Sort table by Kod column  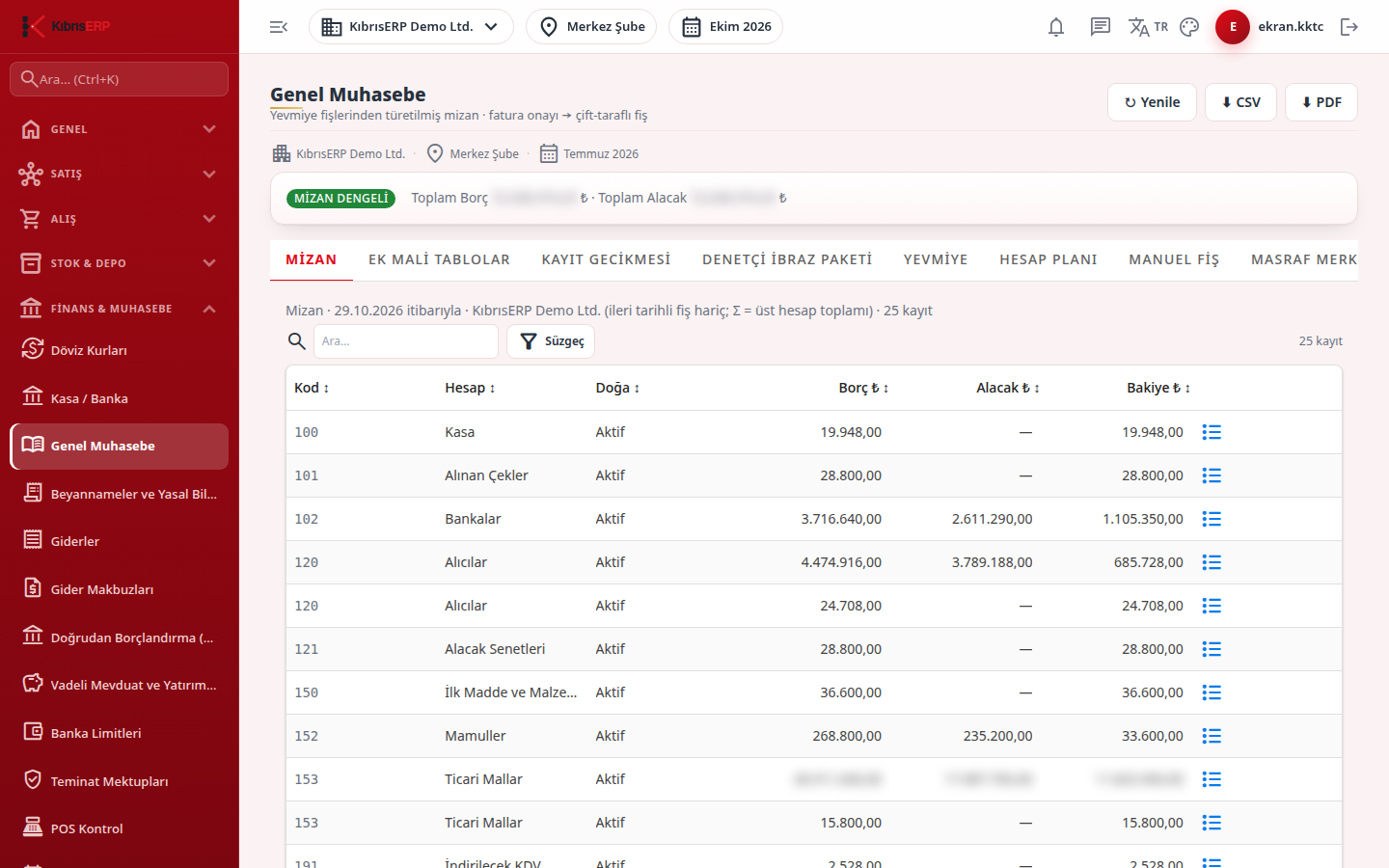point(312,388)
